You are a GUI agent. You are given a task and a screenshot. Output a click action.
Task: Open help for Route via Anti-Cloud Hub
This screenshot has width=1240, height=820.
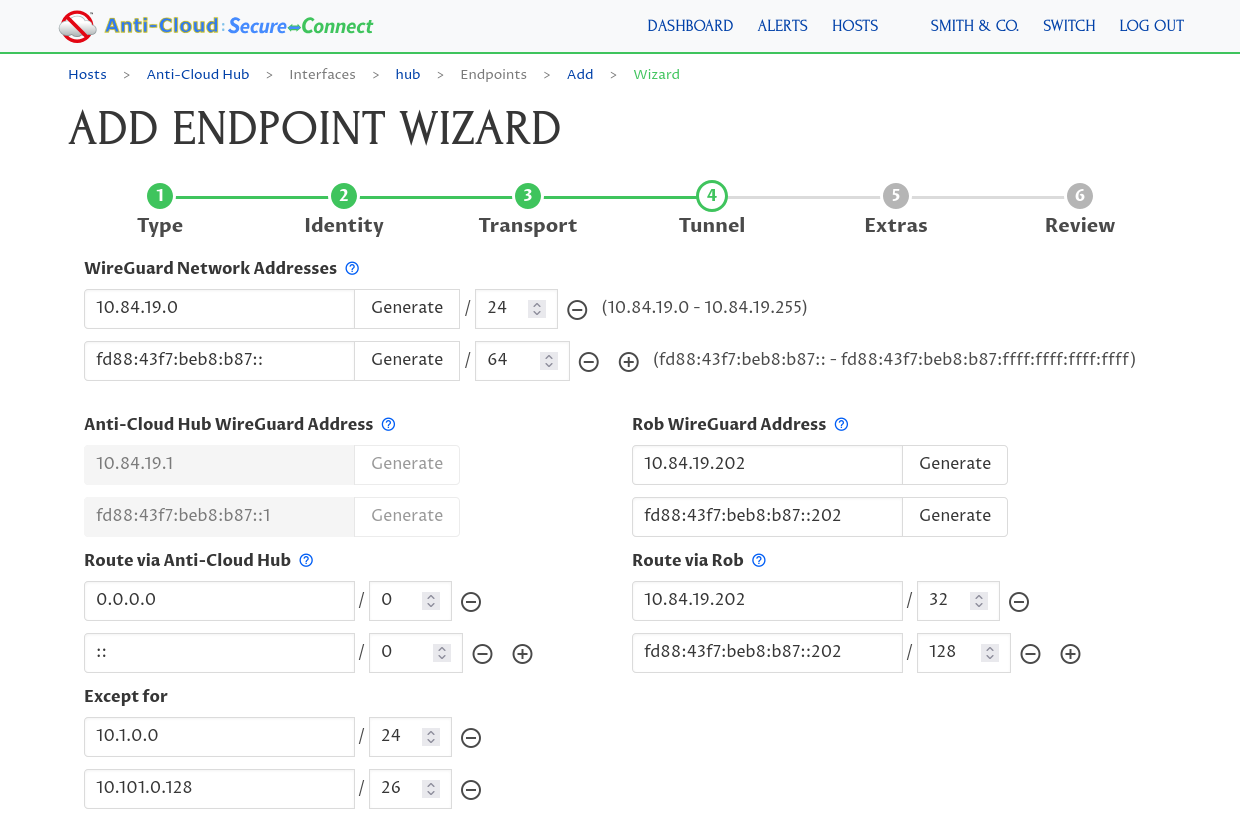click(307, 560)
